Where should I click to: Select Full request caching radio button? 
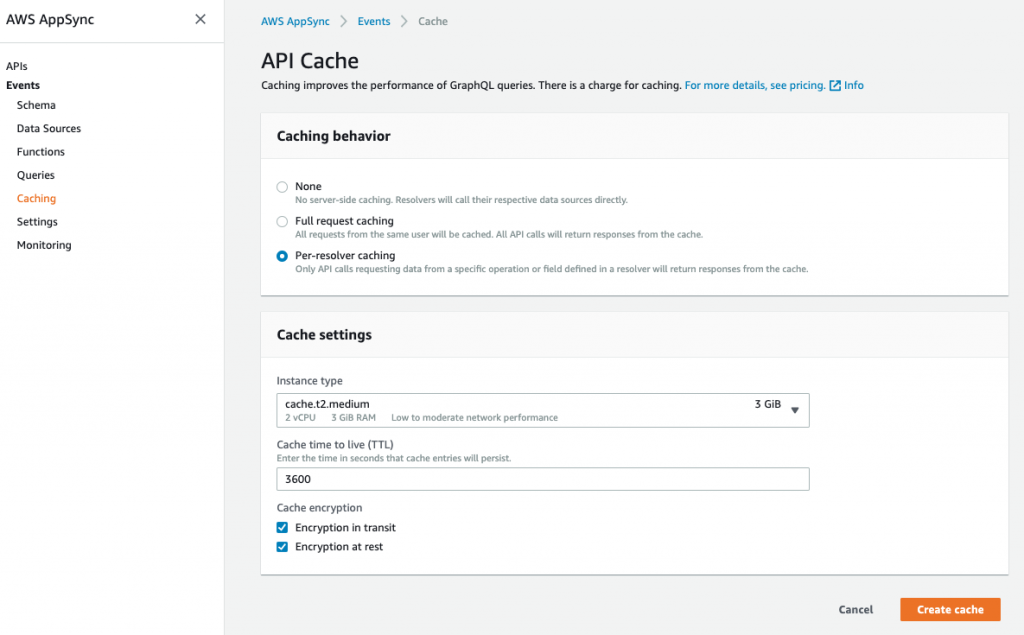[282, 221]
